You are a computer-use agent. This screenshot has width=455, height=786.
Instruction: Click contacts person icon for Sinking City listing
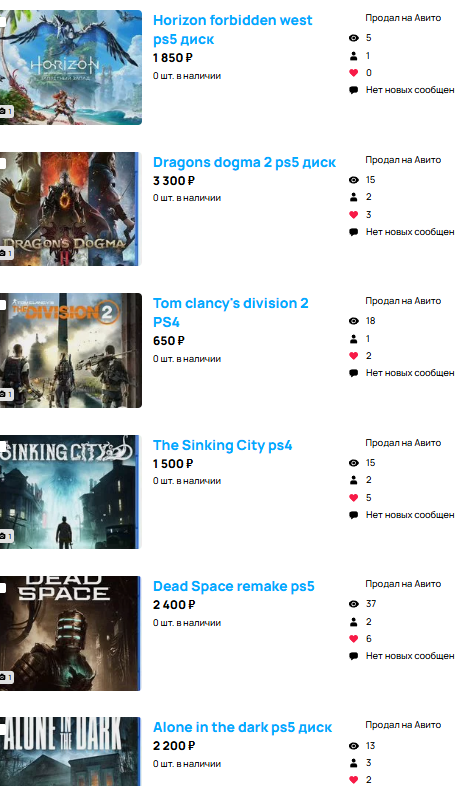[x=354, y=480]
